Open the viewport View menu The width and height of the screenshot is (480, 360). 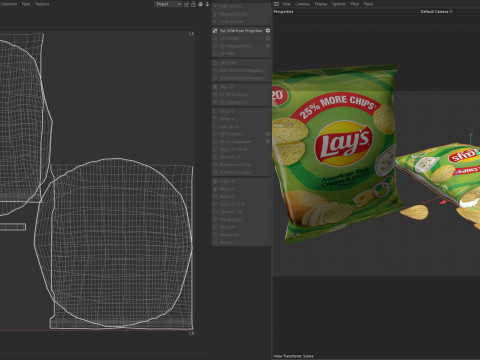[286, 4]
